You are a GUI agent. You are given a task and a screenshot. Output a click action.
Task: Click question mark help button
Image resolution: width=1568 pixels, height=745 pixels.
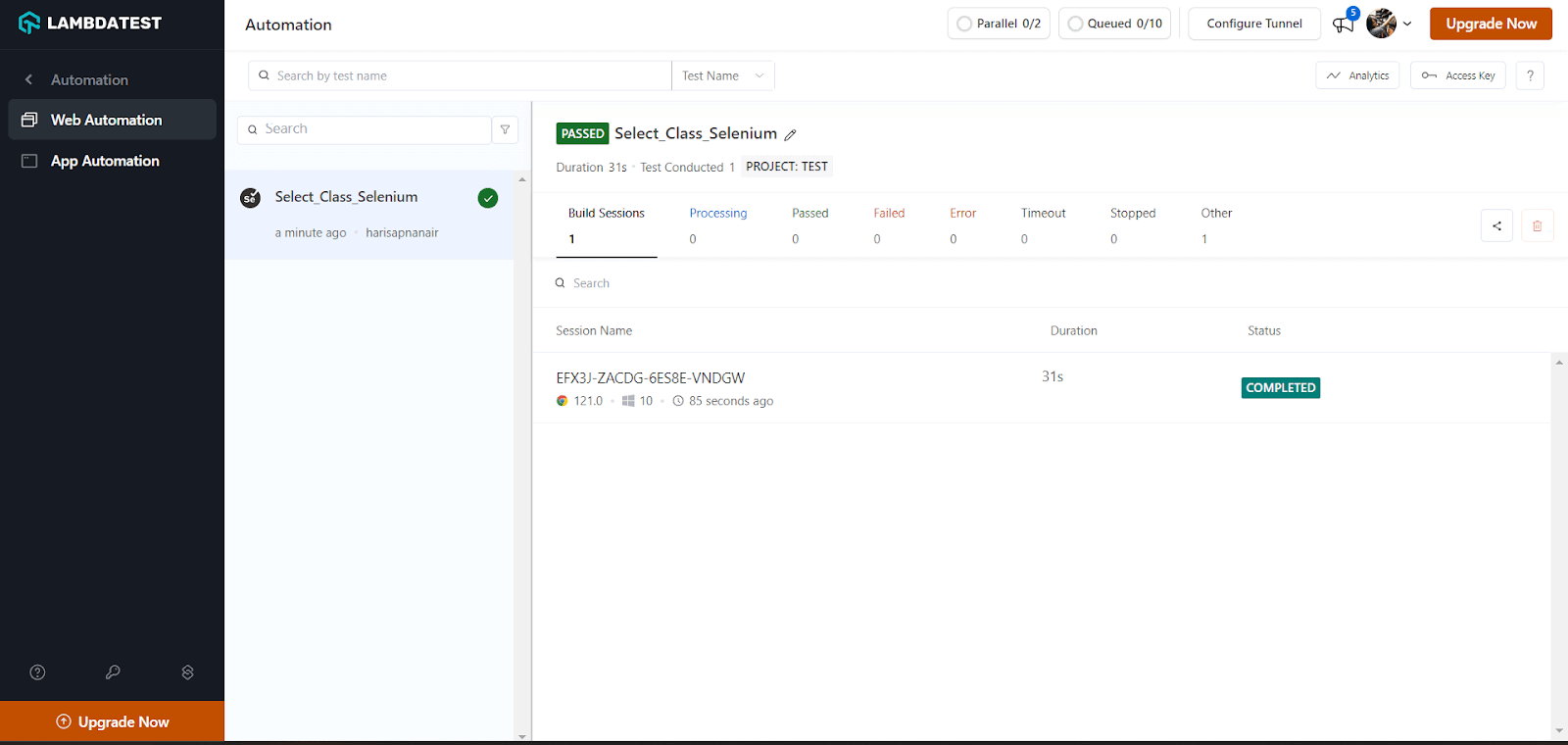point(1530,75)
